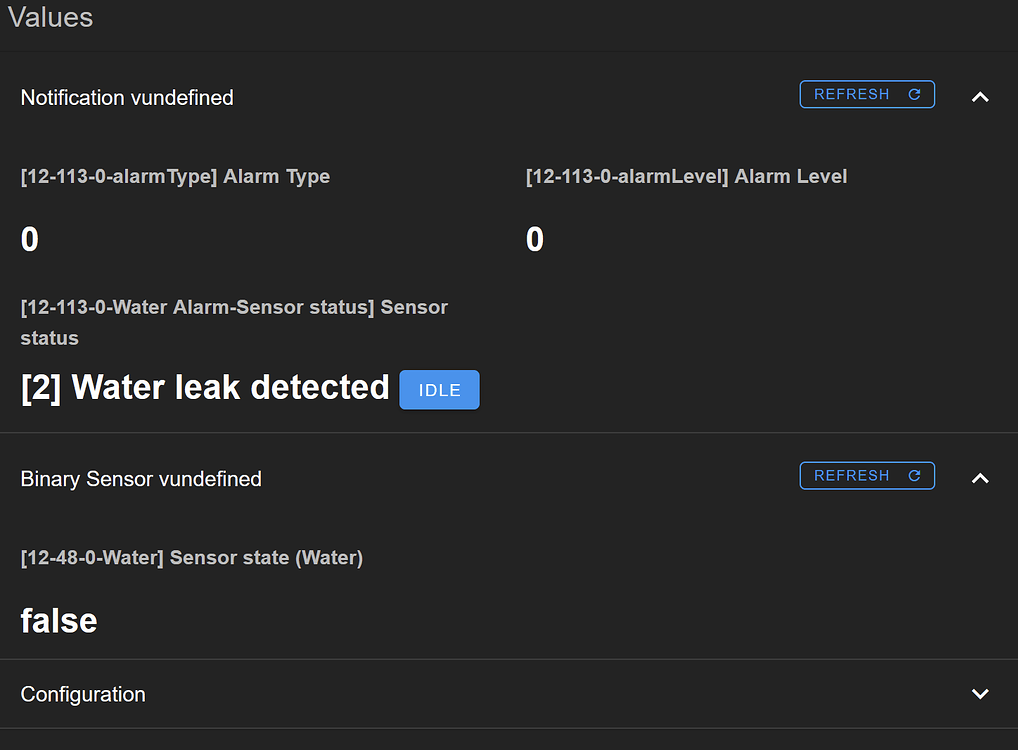Viewport: 1018px width, 750px height.
Task: Click the downward chevron icon beside Configuration
Action: (980, 693)
